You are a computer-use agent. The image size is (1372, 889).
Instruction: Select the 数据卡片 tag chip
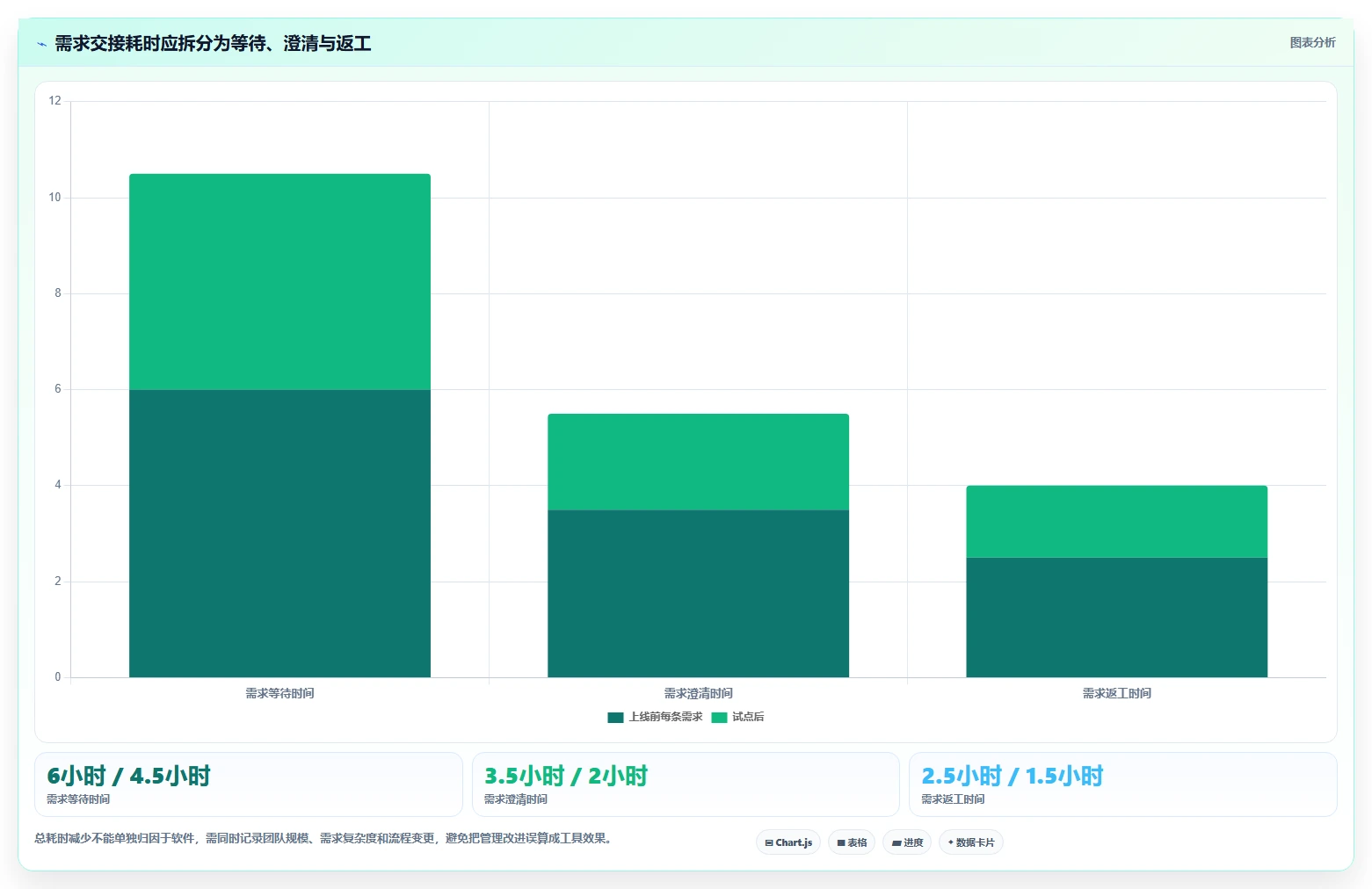pos(971,842)
